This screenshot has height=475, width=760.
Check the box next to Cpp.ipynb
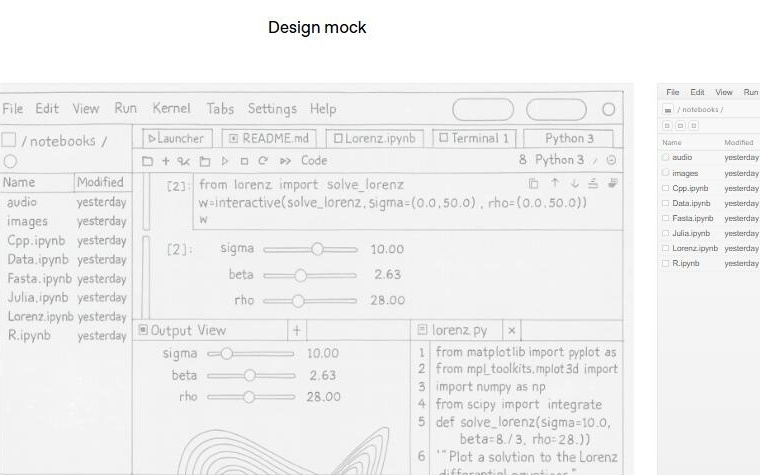(665, 188)
